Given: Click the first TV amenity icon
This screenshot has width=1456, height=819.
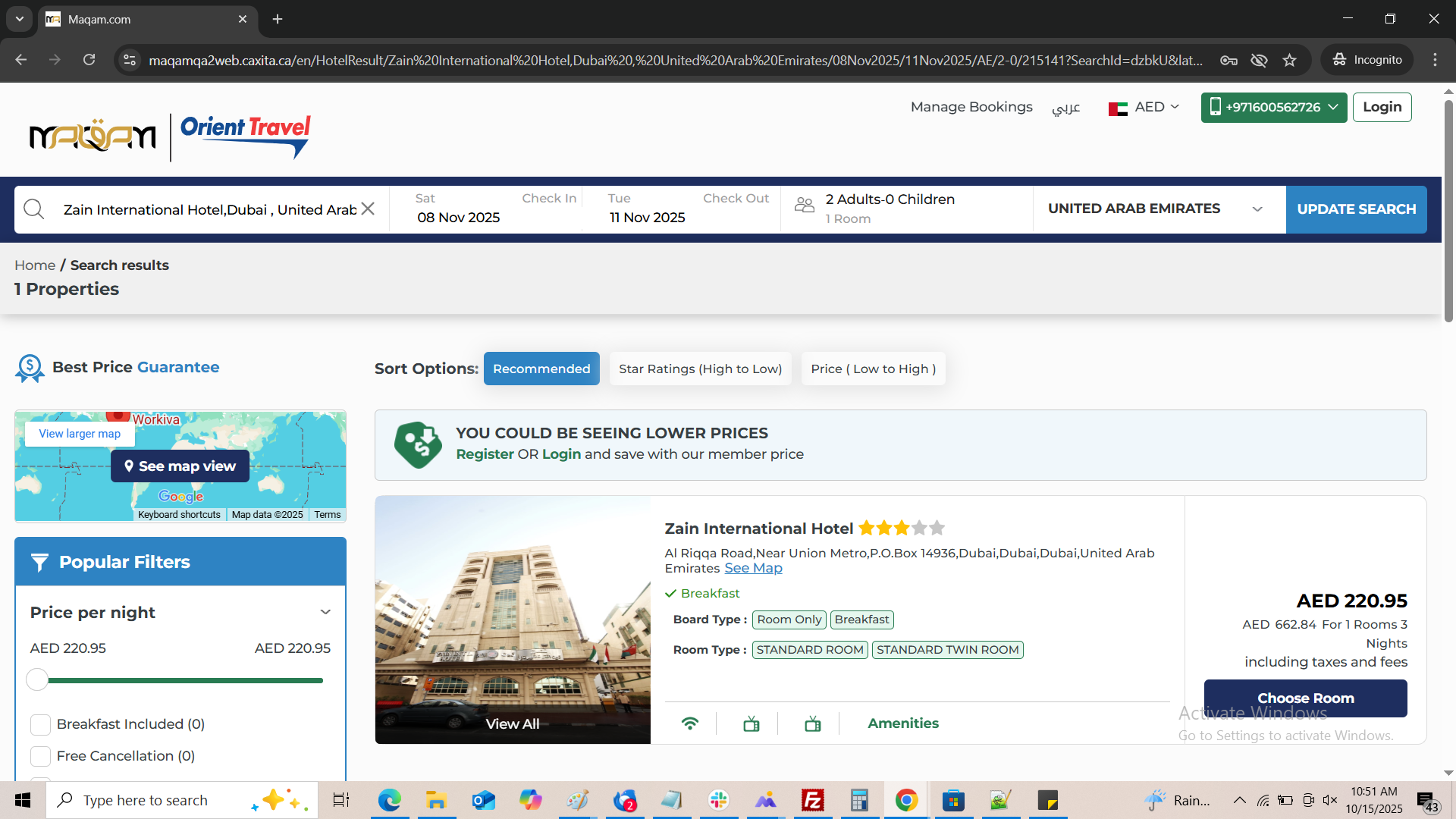Looking at the screenshot, I should point(752,723).
